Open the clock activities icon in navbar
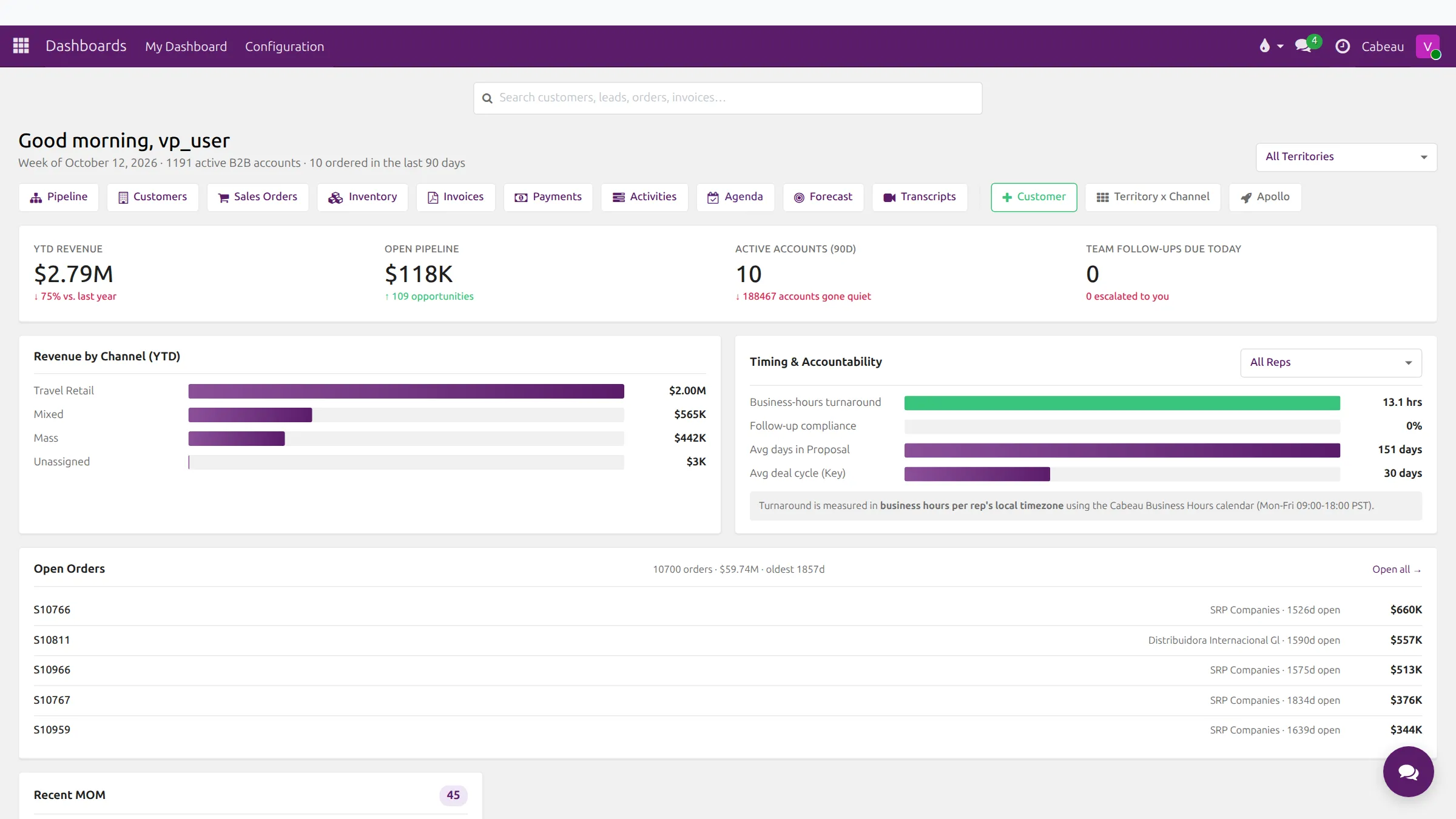 click(x=1343, y=46)
